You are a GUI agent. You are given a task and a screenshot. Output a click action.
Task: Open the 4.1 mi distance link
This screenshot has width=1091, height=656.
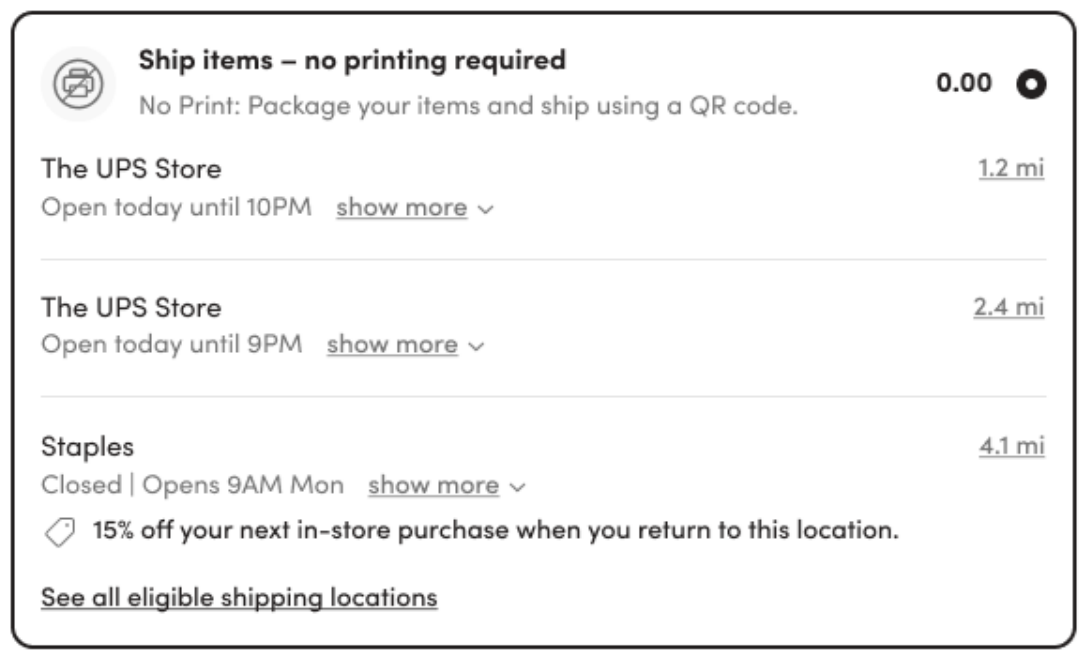coord(1011,446)
